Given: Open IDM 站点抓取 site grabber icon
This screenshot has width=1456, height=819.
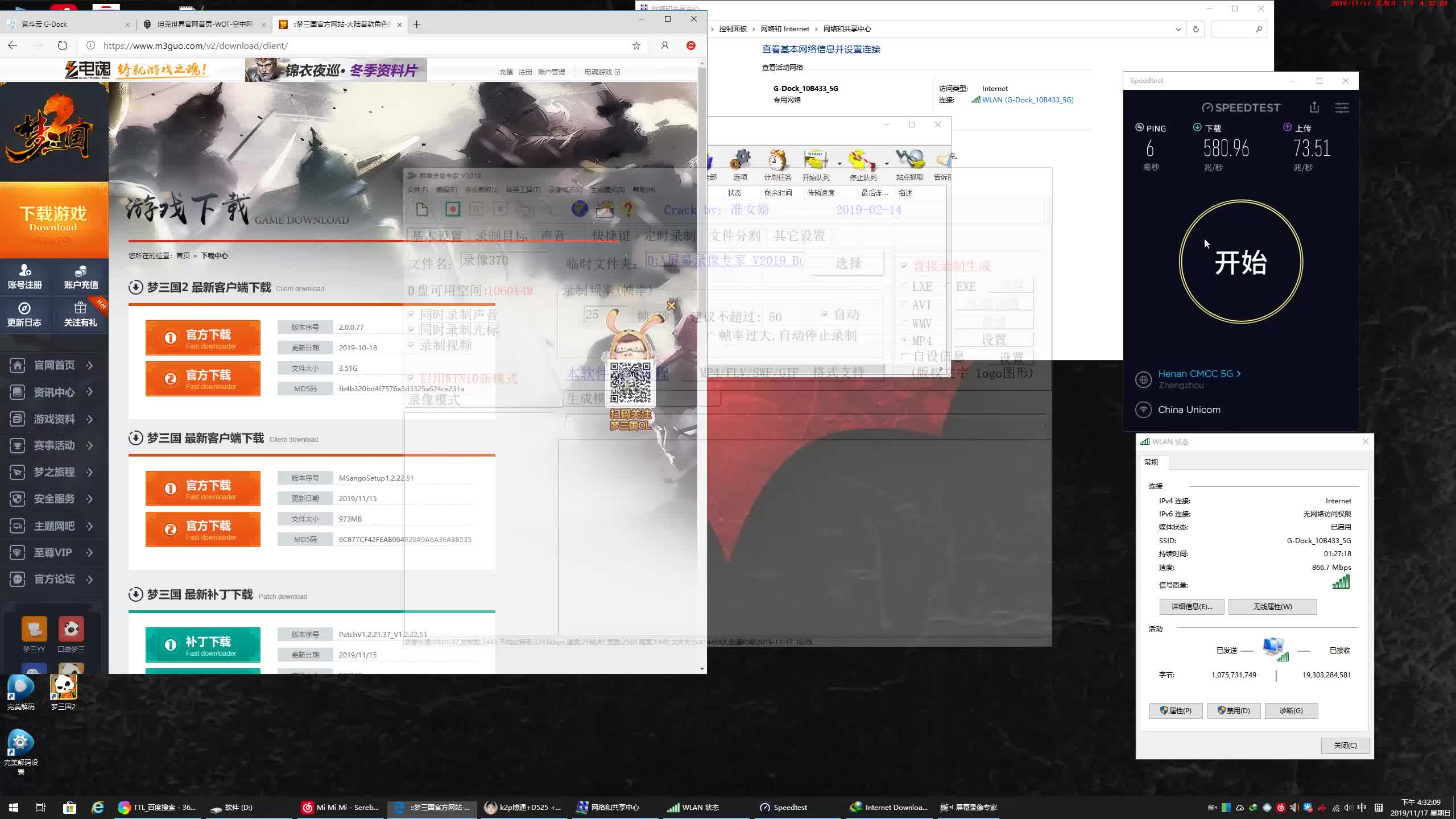Looking at the screenshot, I should 910,165.
